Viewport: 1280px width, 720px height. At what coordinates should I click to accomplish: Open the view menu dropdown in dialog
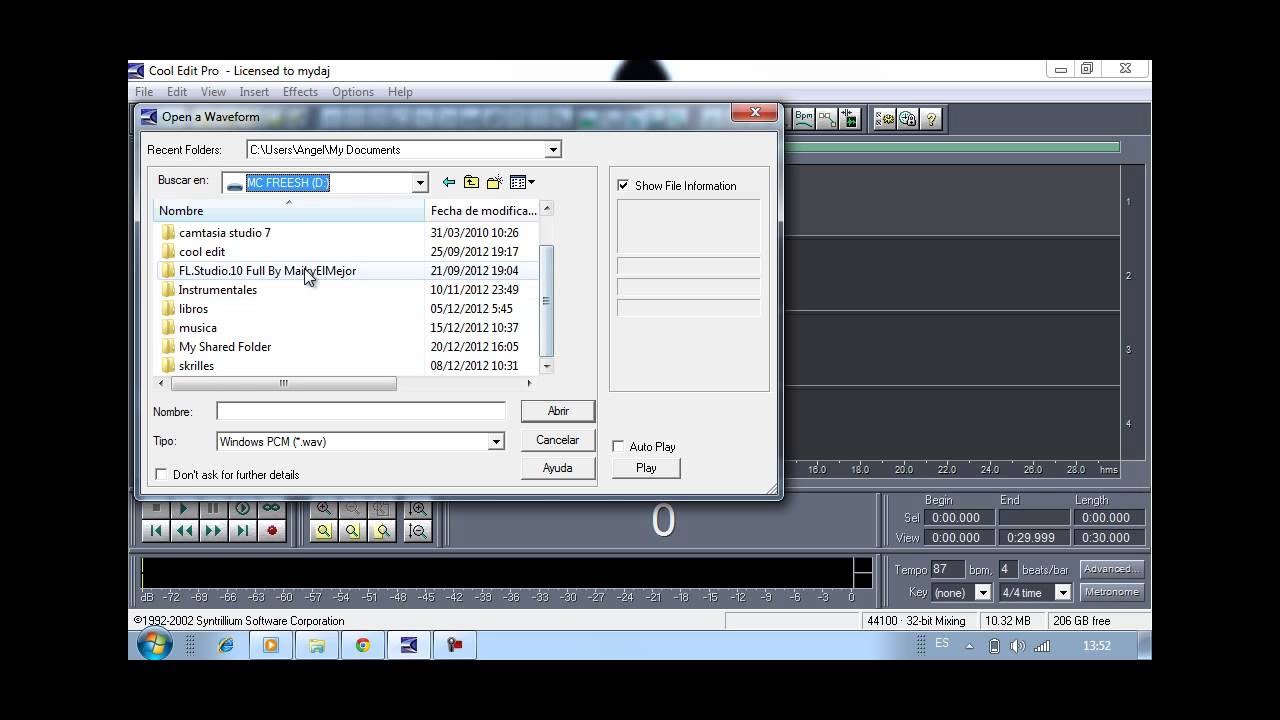tap(522, 182)
